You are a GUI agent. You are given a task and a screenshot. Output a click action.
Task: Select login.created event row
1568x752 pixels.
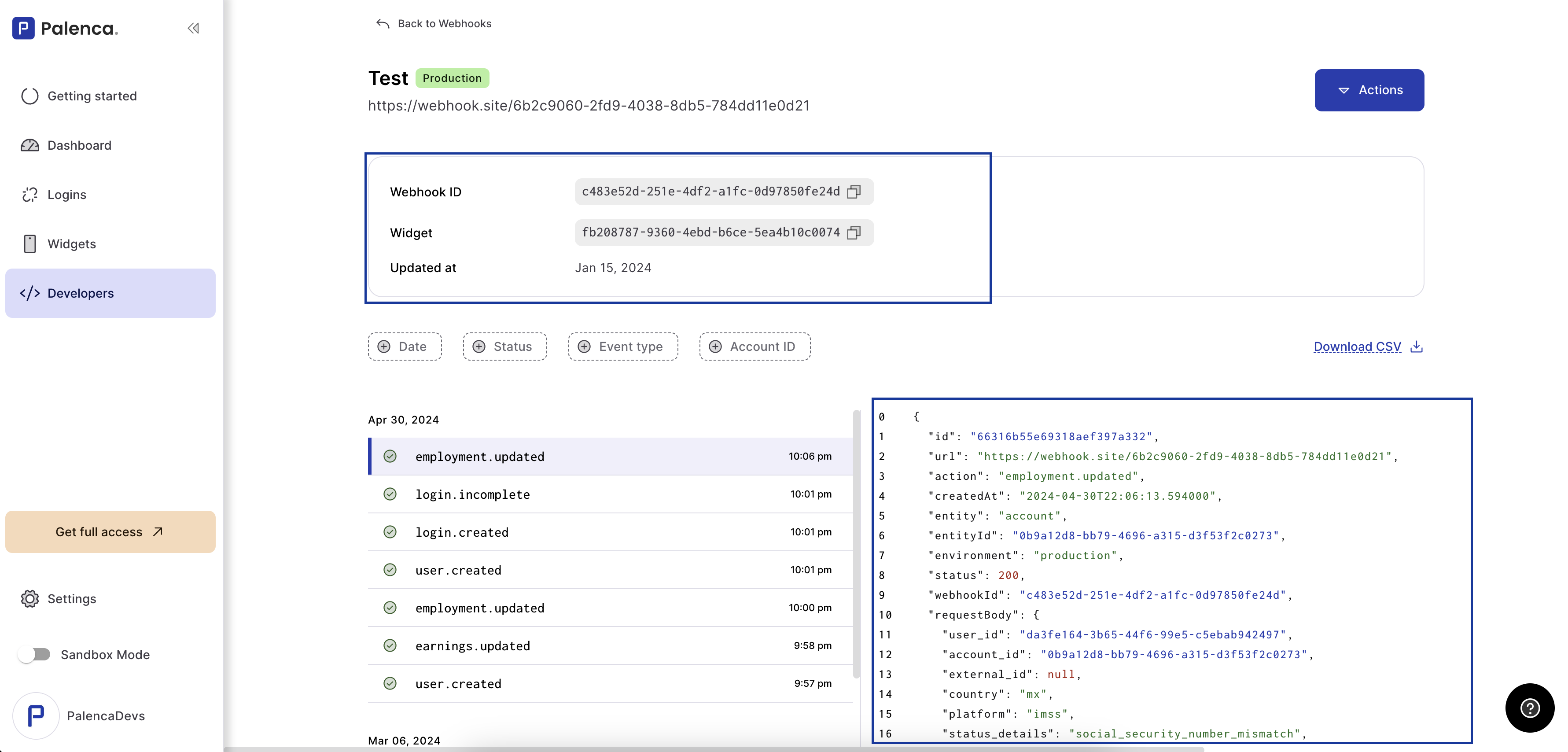tap(611, 532)
